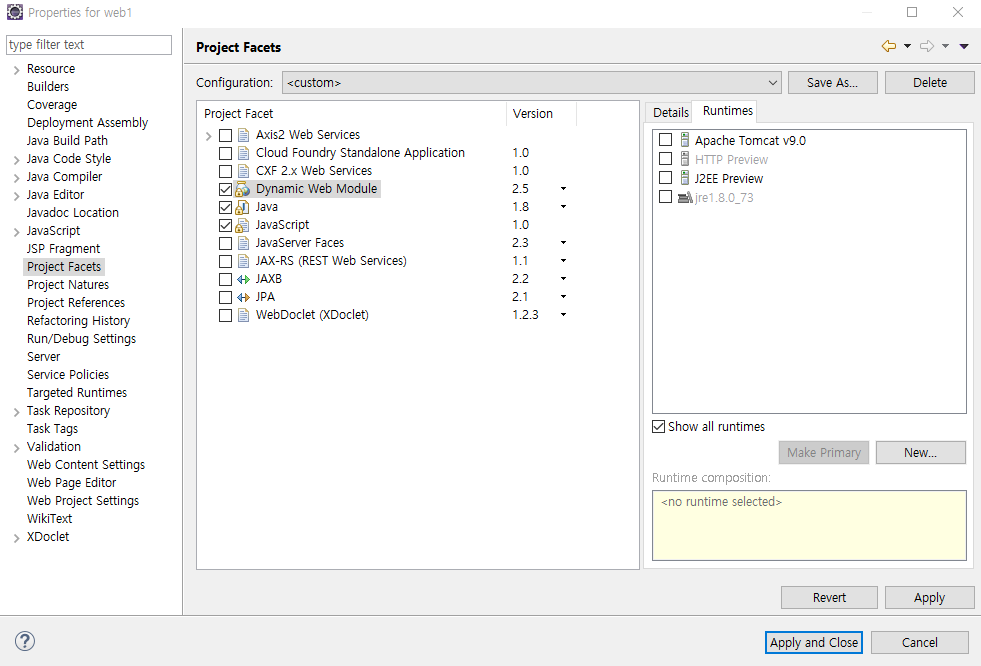Click the Project Facet column header
This screenshot has width=981, height=666.
tap(352, 114)
